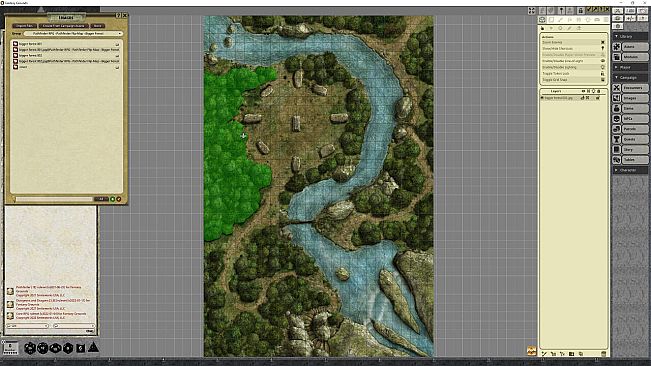Expand the Character sidebar section
Screen dimensions: 651x366
(630, 170)
